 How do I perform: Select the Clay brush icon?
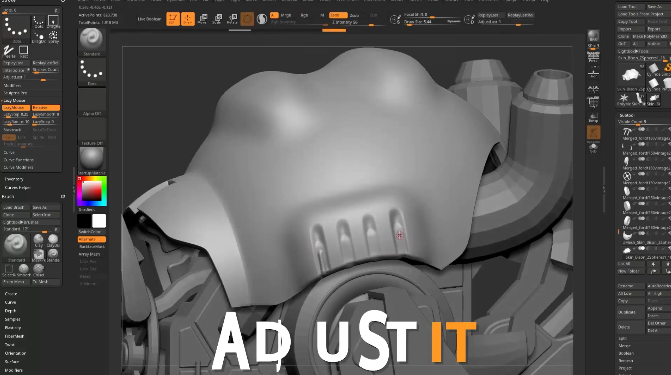(39, 241)
